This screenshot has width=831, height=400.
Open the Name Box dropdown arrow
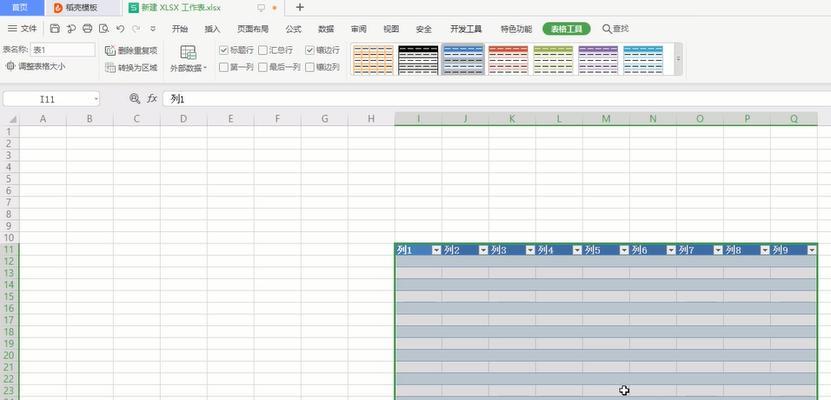(96, 99)
